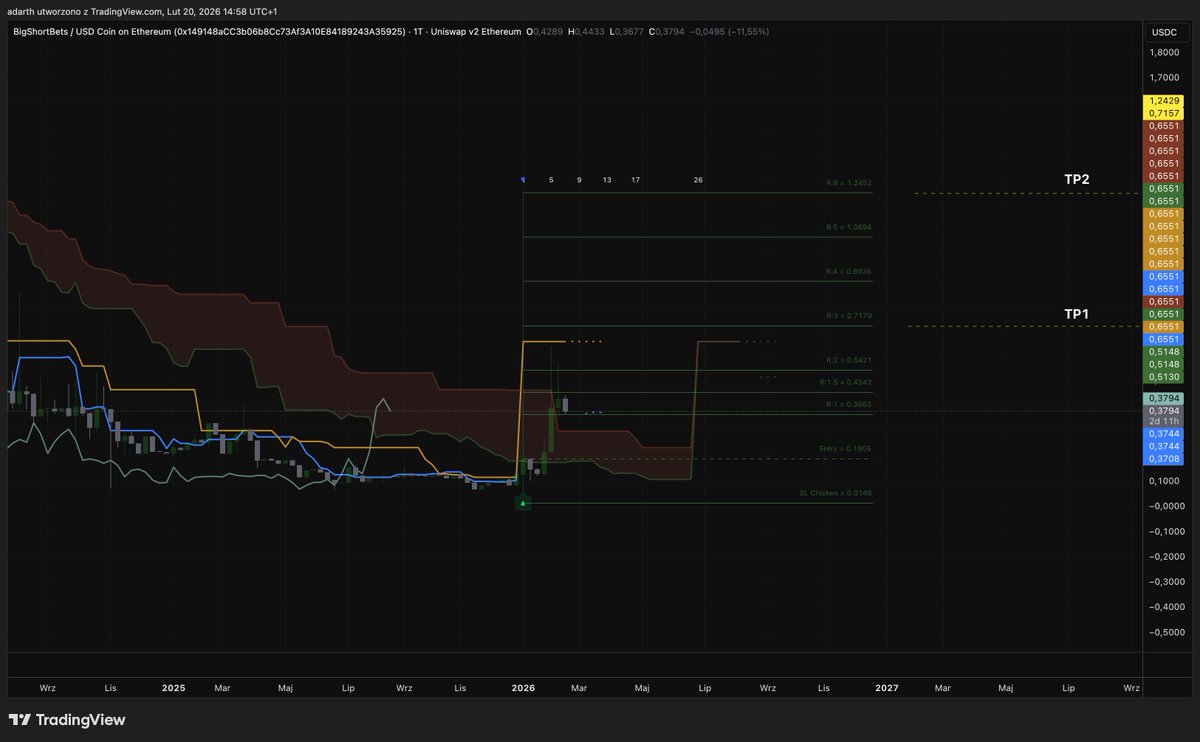Click the green 0,5130 price label

1163,377
